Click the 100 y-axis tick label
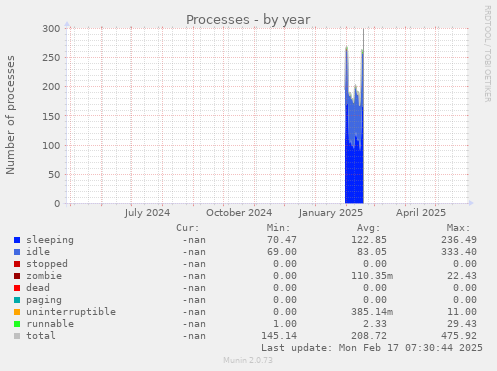This screenshot has height=371, width=497. [51, 145]
